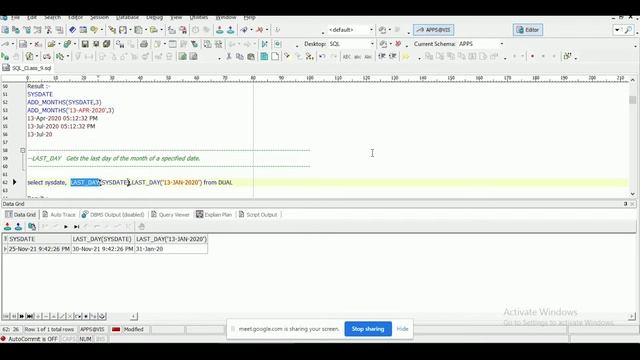Toggle the AutoCommit is OFF indicator

[x=29, y=339]
